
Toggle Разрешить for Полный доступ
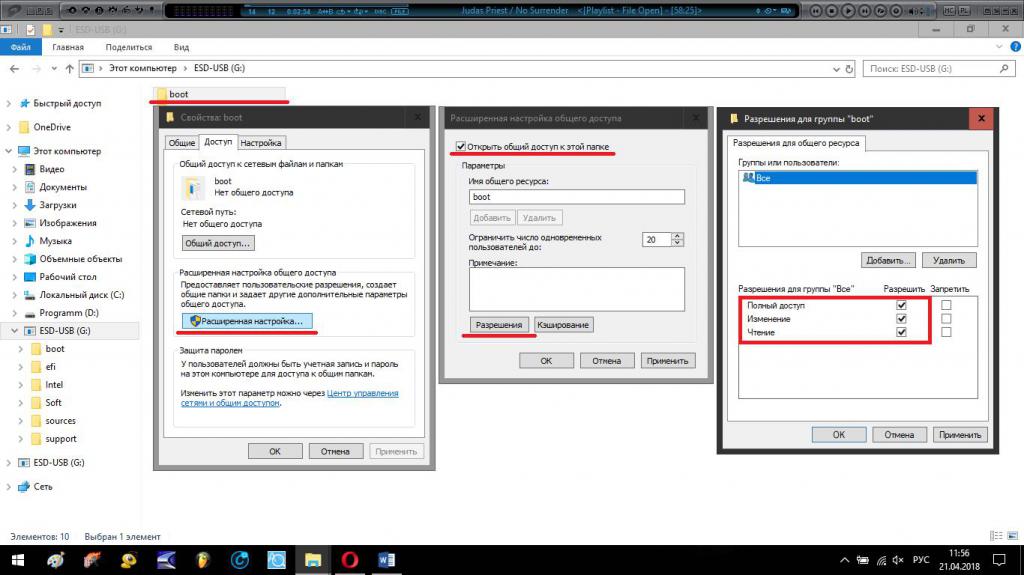(x=901, y=305)
